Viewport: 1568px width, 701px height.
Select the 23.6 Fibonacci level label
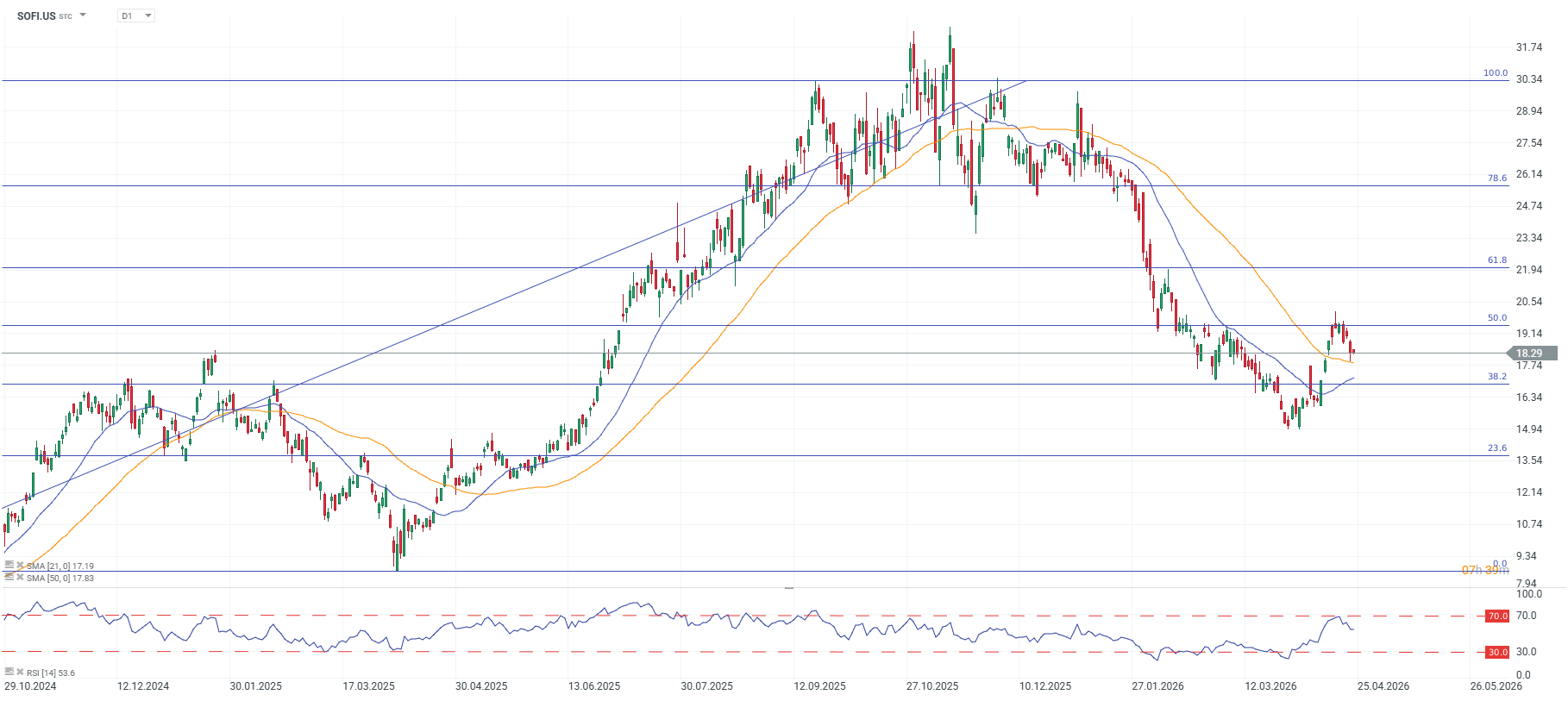pyautogui.click(x=1497, y=448)
